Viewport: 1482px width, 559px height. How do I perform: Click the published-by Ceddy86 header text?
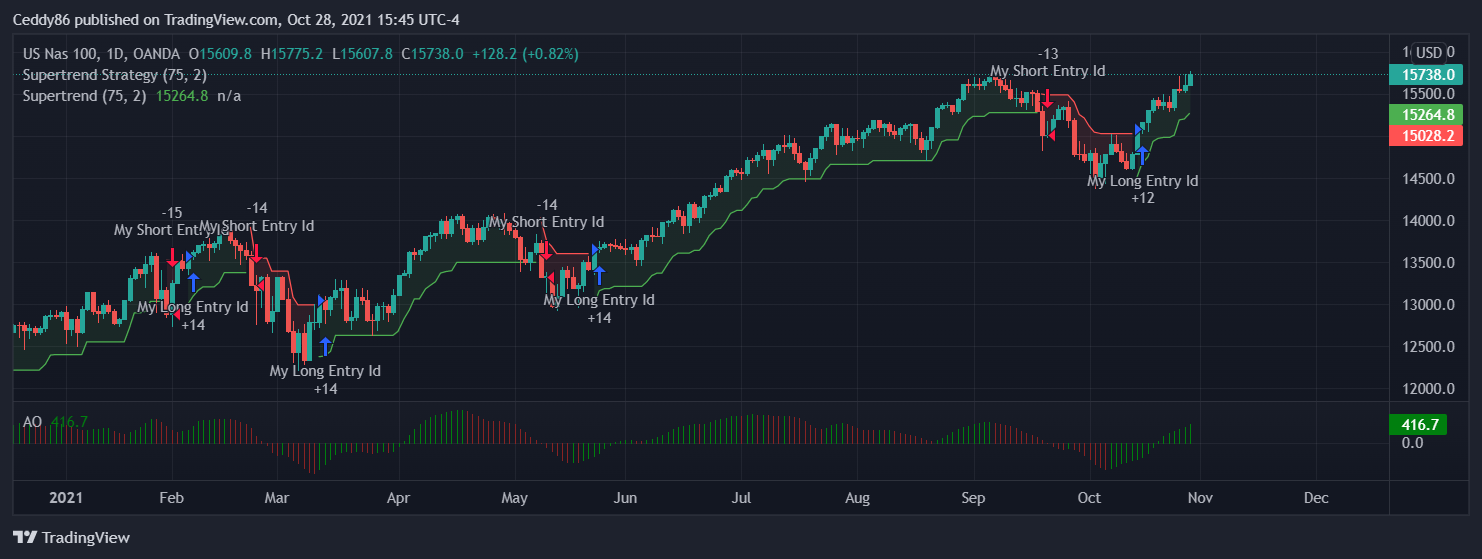235,20
